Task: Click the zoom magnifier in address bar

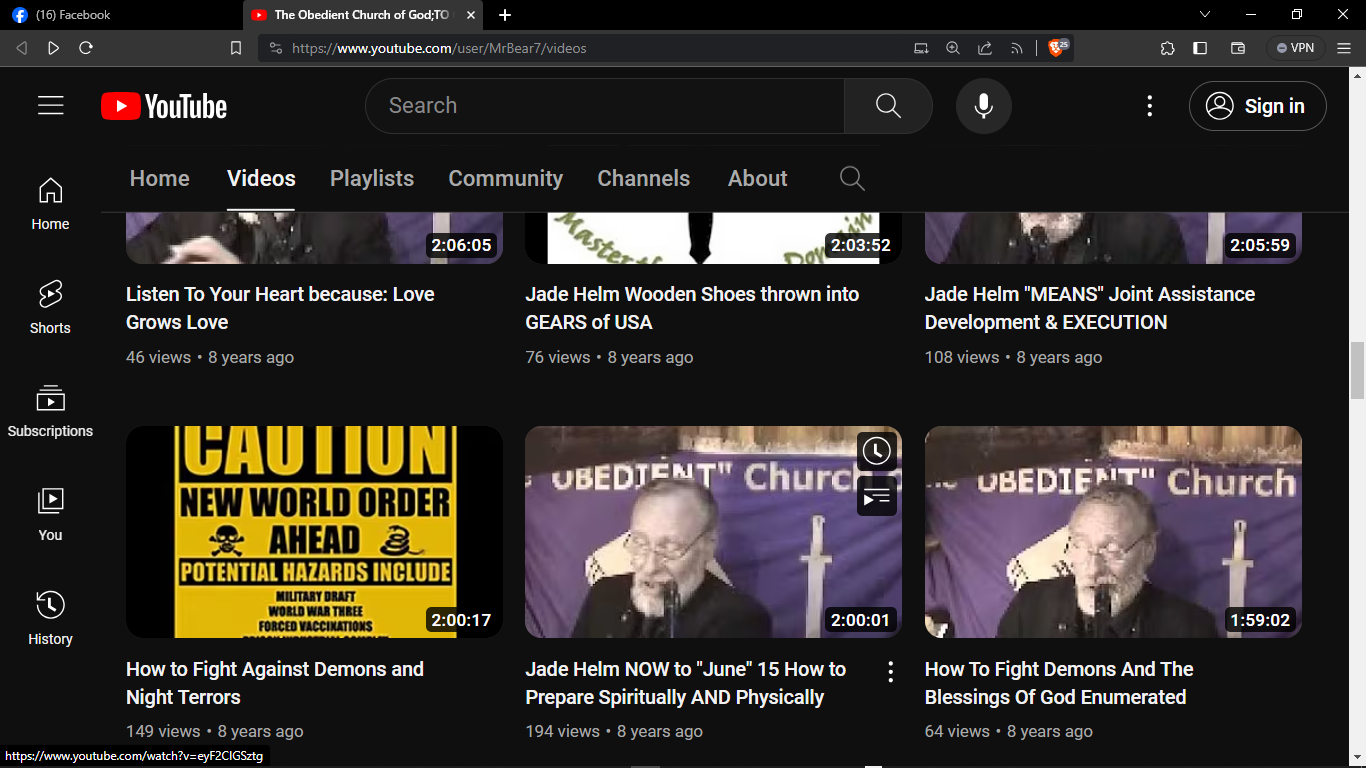Action: pos(953,48)
